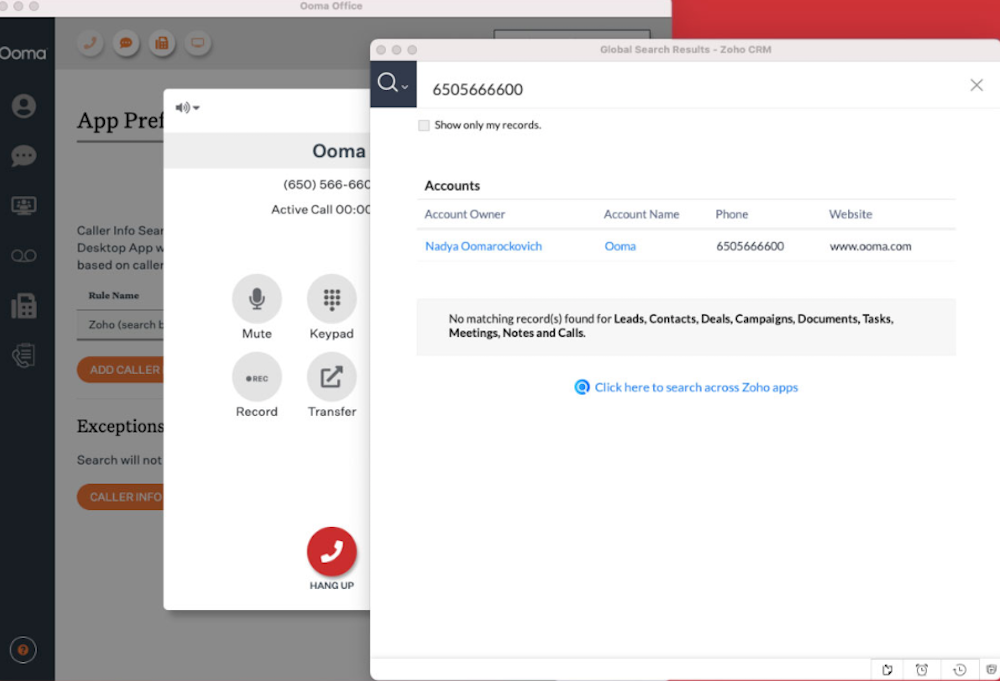Open the call Keypad

[x=331, y=299]
